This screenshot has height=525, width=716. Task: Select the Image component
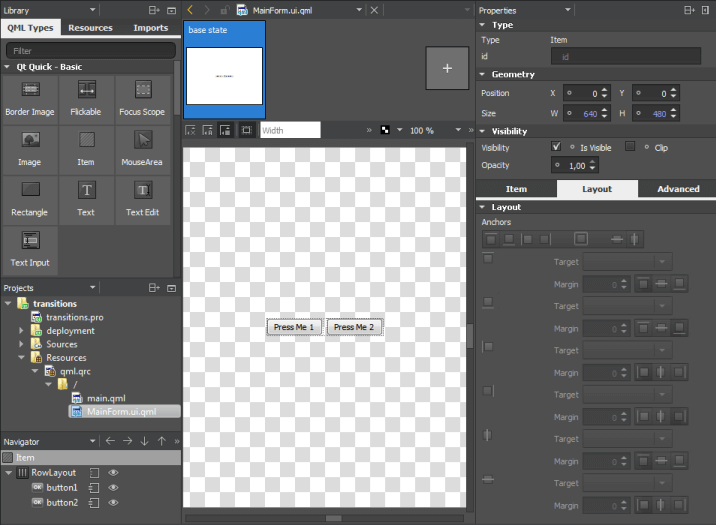[x=30, y=150]
